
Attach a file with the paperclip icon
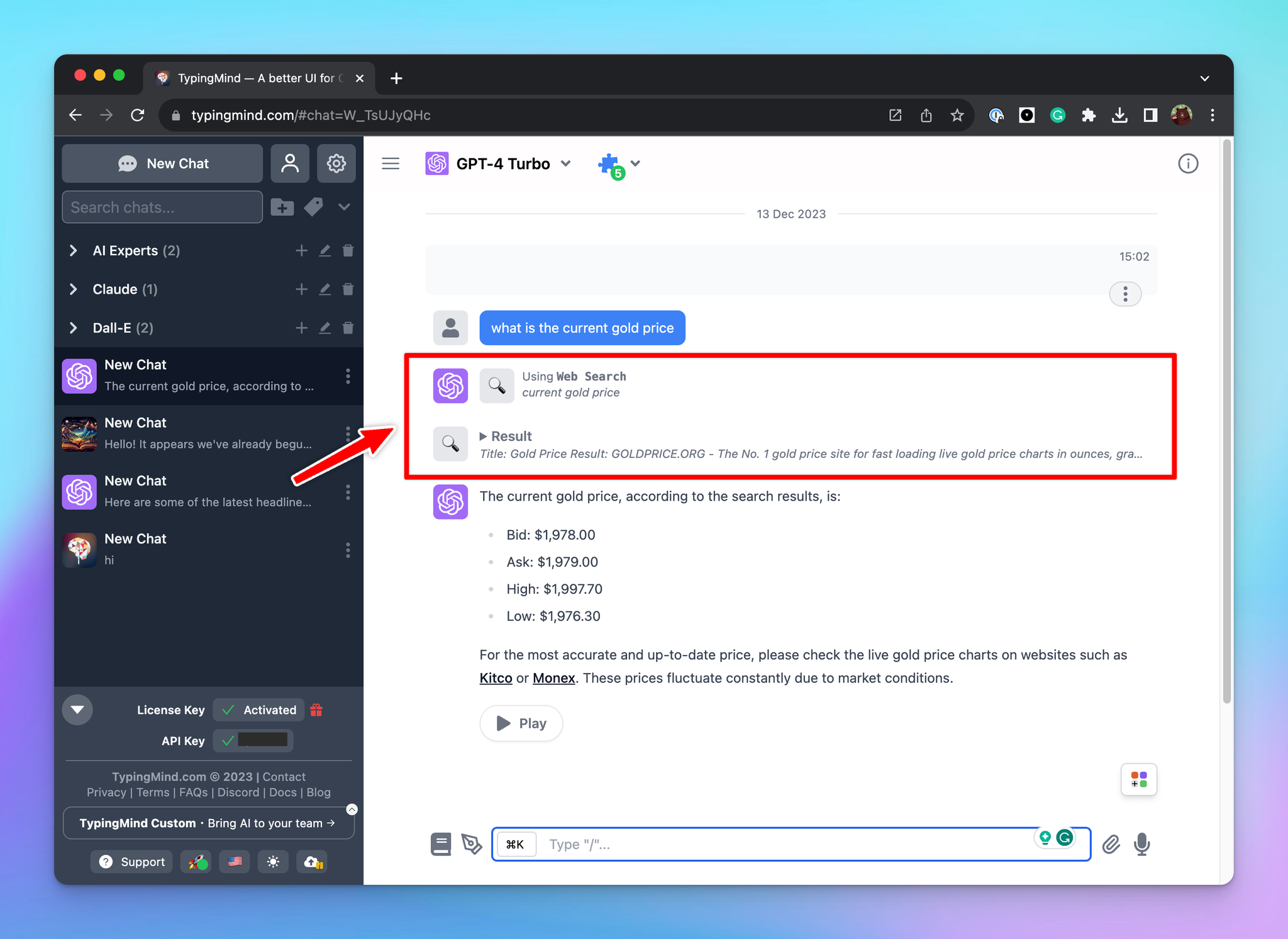coord(1111,844)
